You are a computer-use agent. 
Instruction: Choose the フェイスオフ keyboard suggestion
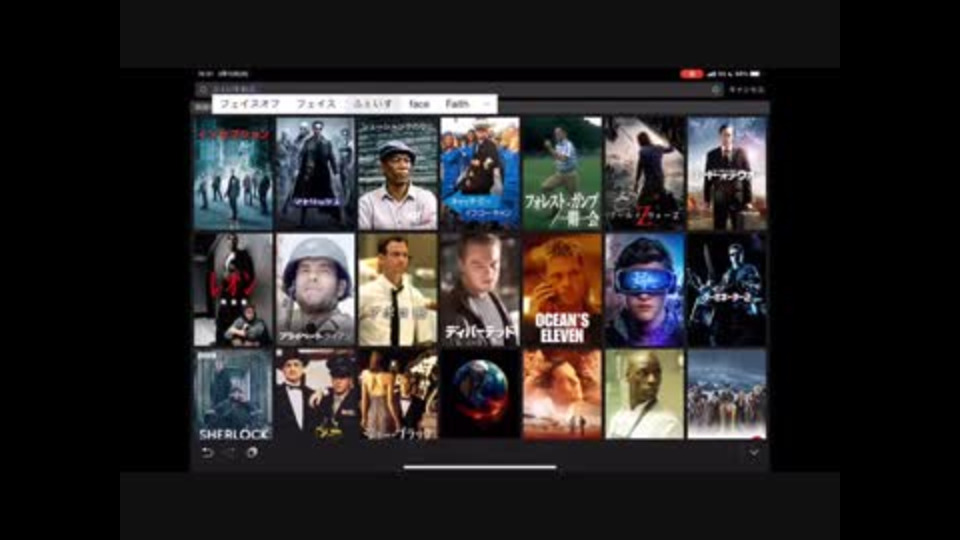(249, 104)
